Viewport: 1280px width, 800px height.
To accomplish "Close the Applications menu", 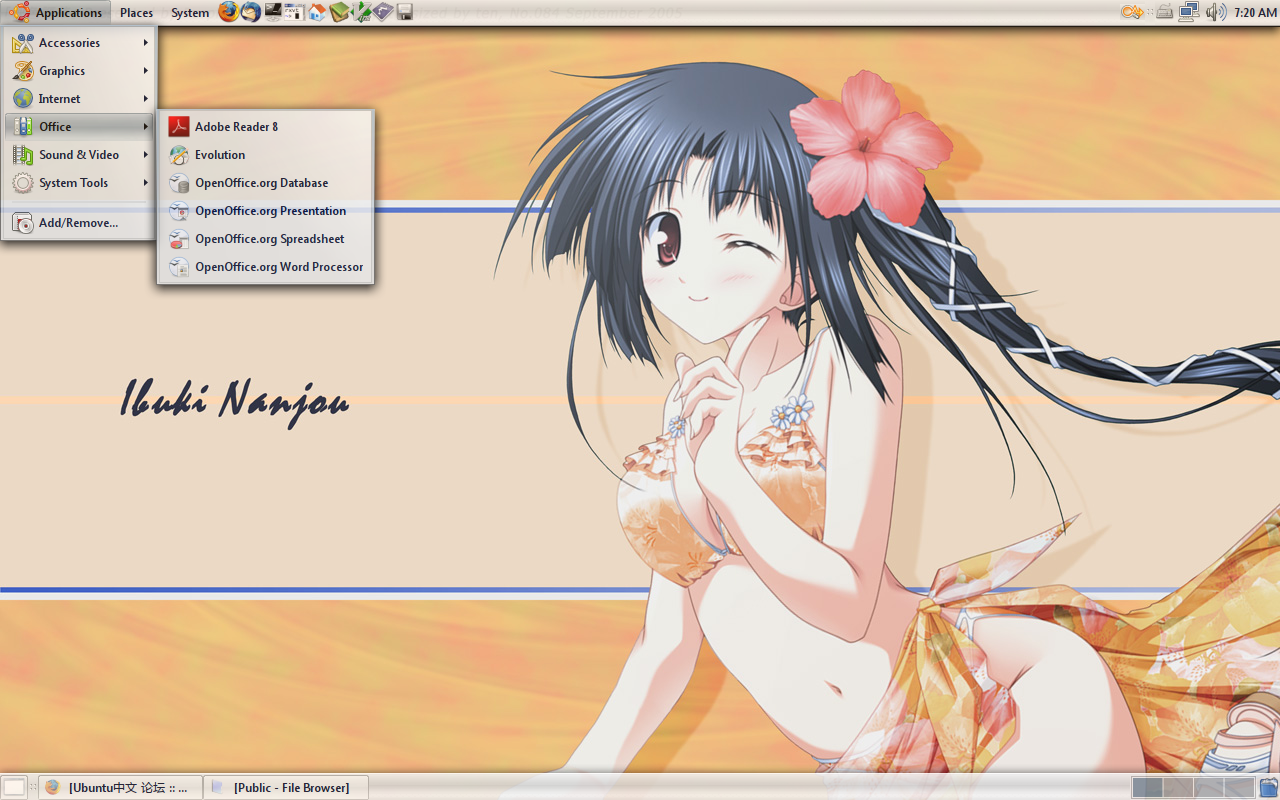I will [57, 13].
